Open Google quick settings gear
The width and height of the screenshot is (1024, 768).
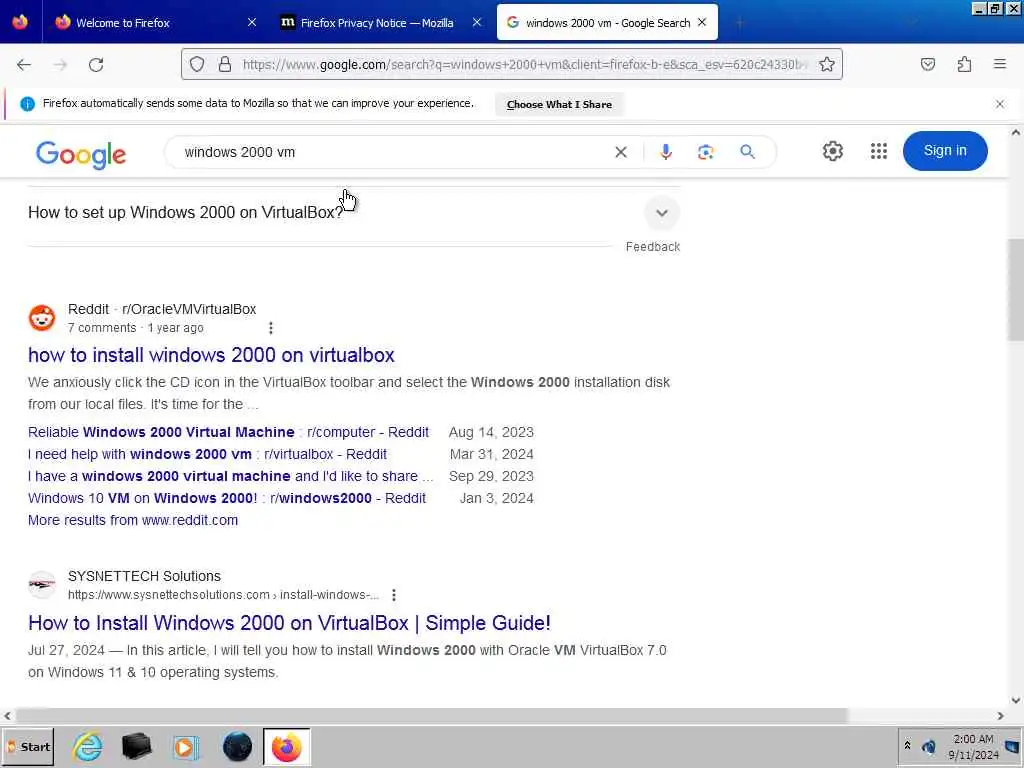(833, 151)
